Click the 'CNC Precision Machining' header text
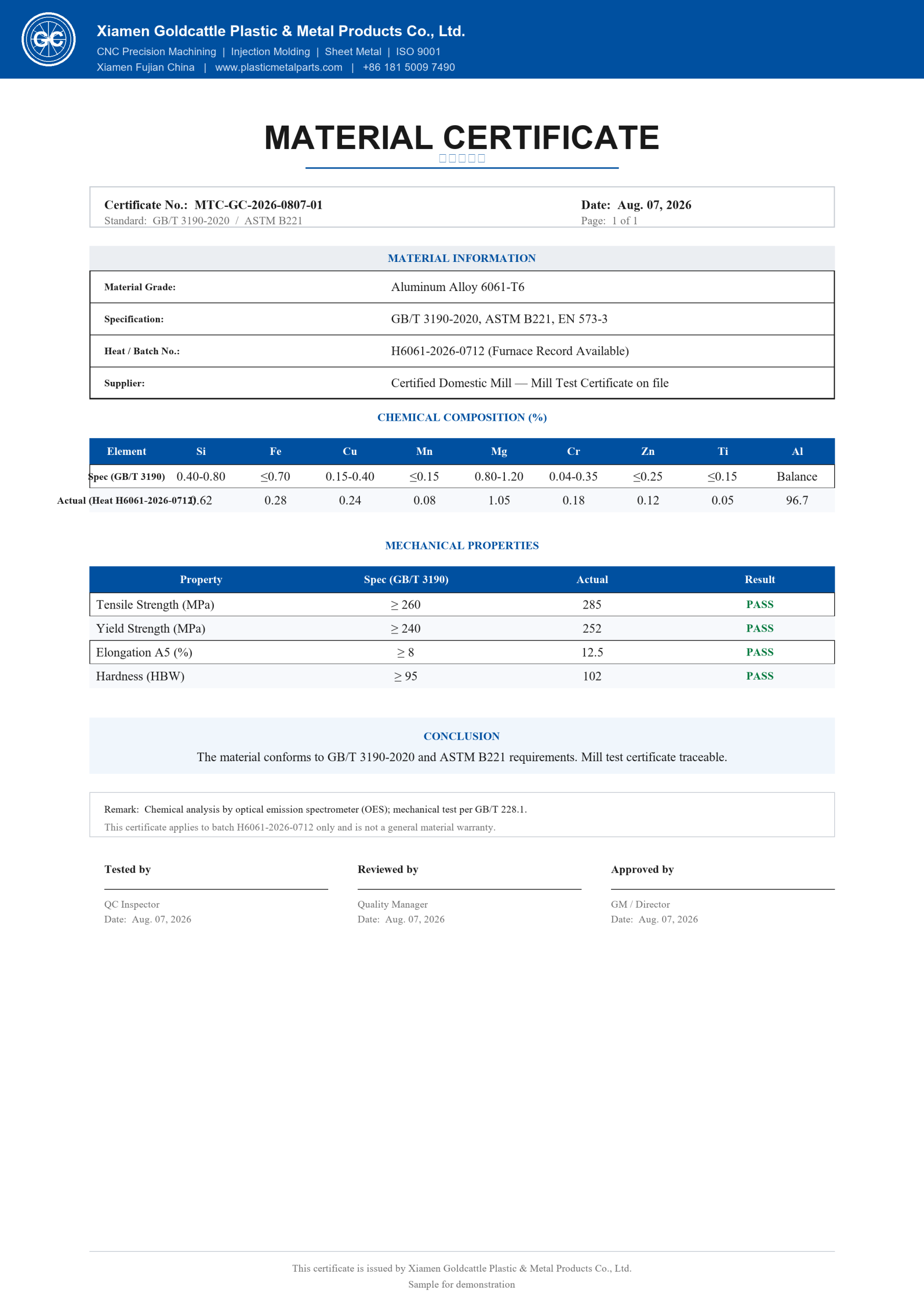924x1307 pixels. coord(157,52)
